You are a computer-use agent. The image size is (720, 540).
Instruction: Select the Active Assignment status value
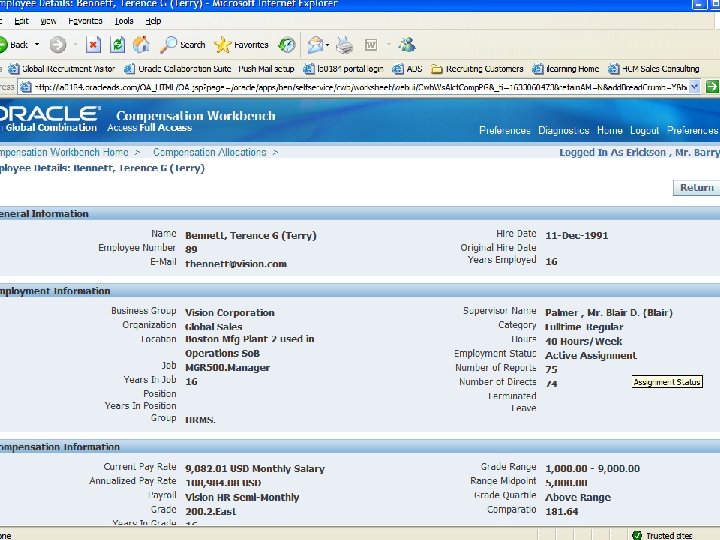(x=591, y=355)
